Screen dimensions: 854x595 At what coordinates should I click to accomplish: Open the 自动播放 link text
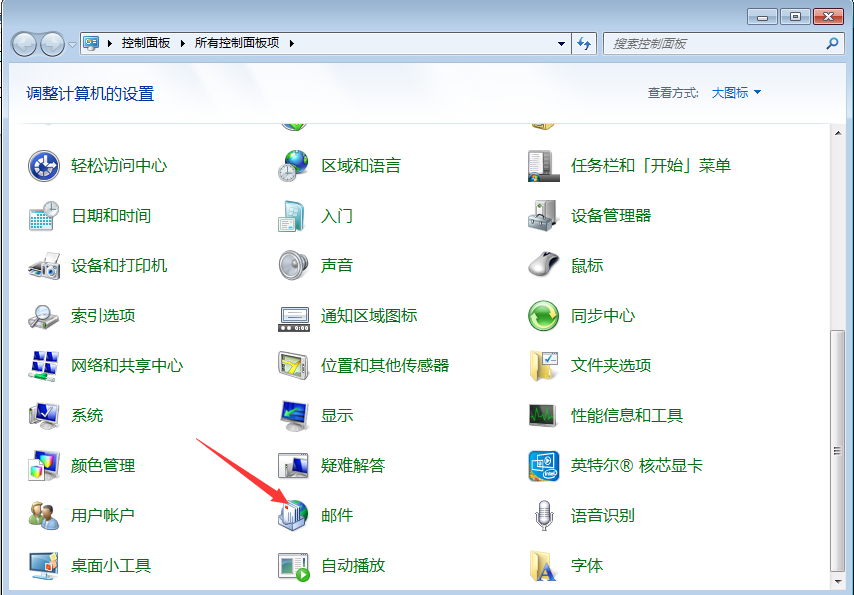353,566
